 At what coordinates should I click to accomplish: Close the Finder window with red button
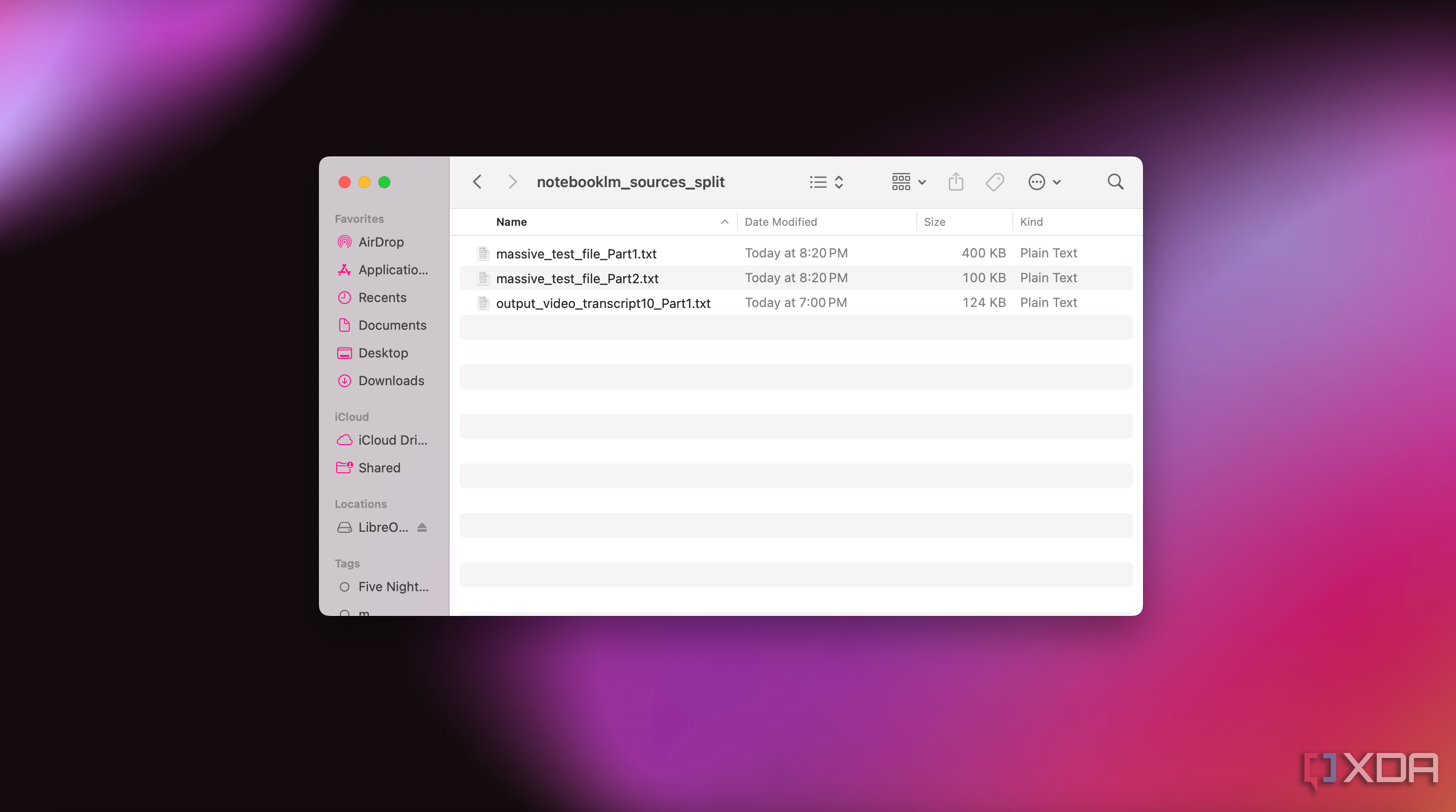(344, 182)
